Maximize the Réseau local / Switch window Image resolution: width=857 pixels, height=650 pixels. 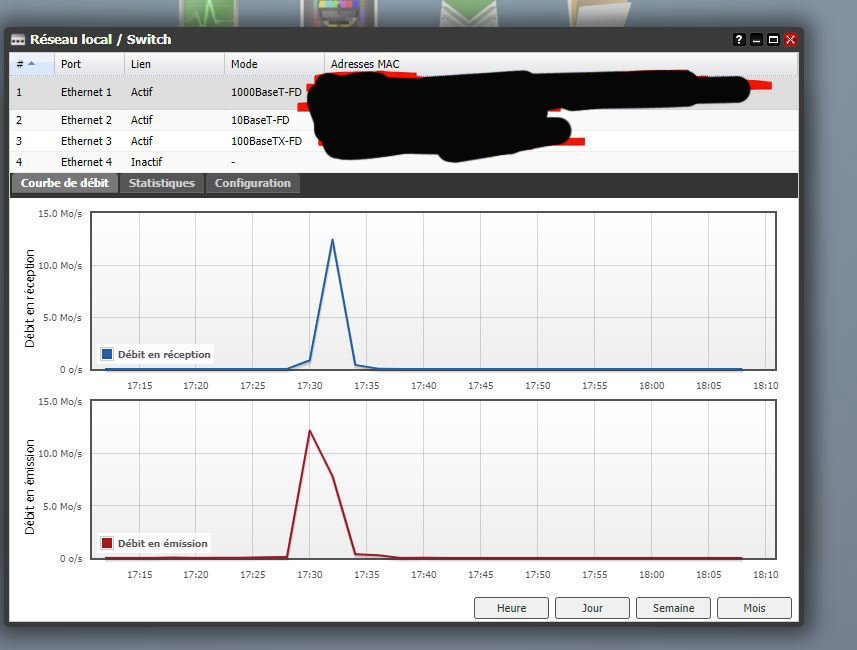click(773, 40)
